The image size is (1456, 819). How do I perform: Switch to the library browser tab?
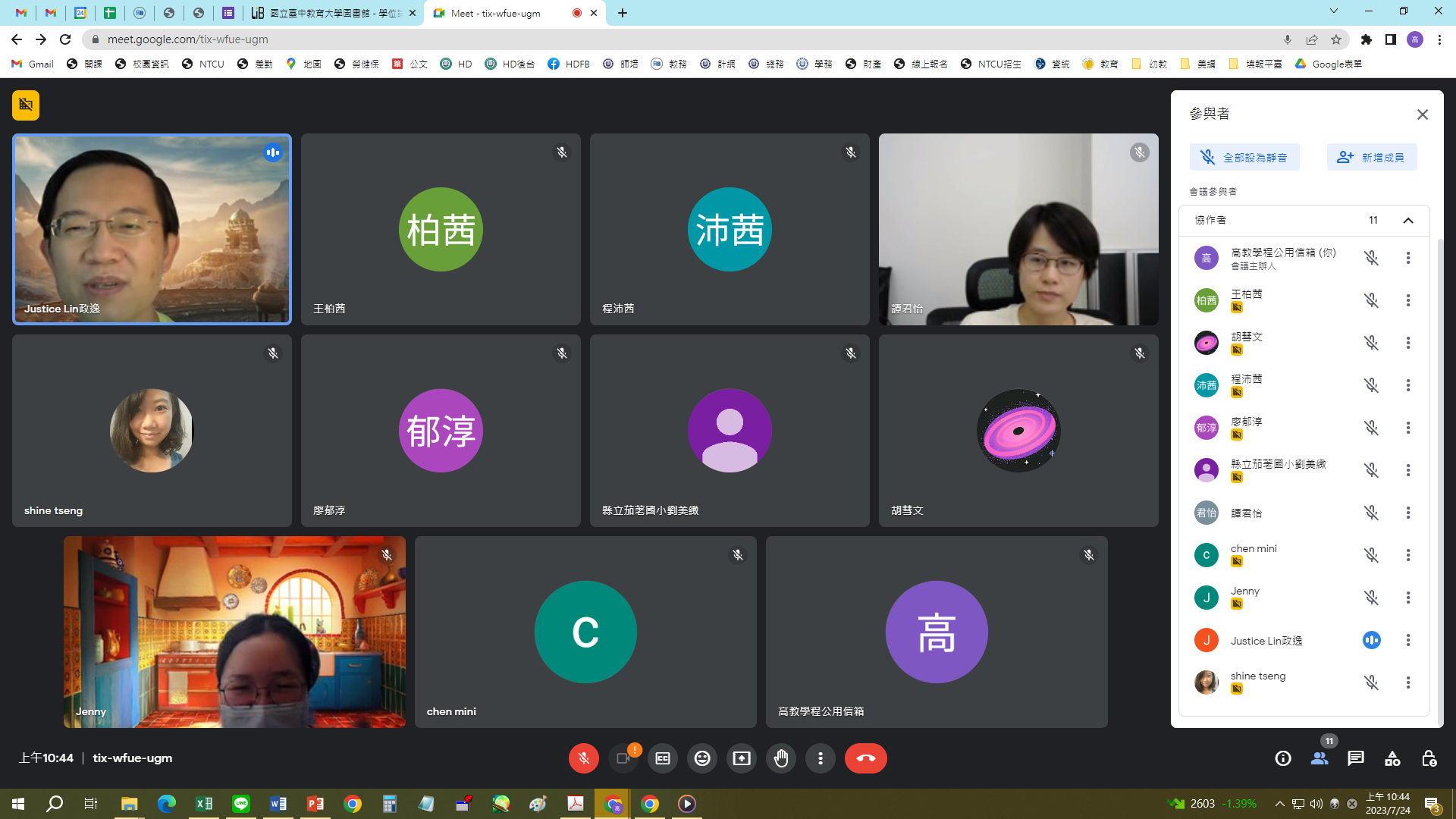pos(334,13)
